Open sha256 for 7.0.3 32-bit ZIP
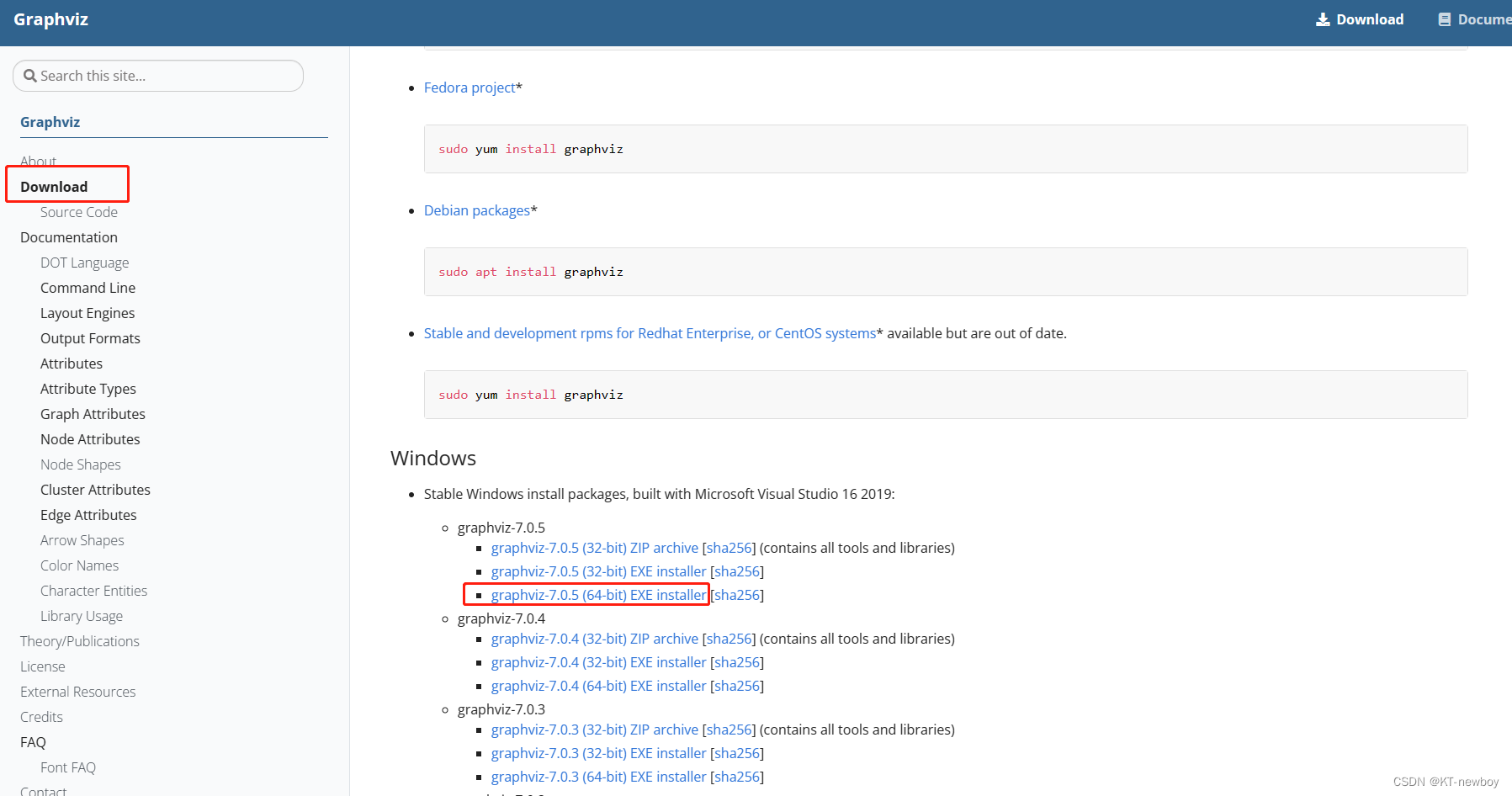 pyautogui.click(x=729, y=730)
